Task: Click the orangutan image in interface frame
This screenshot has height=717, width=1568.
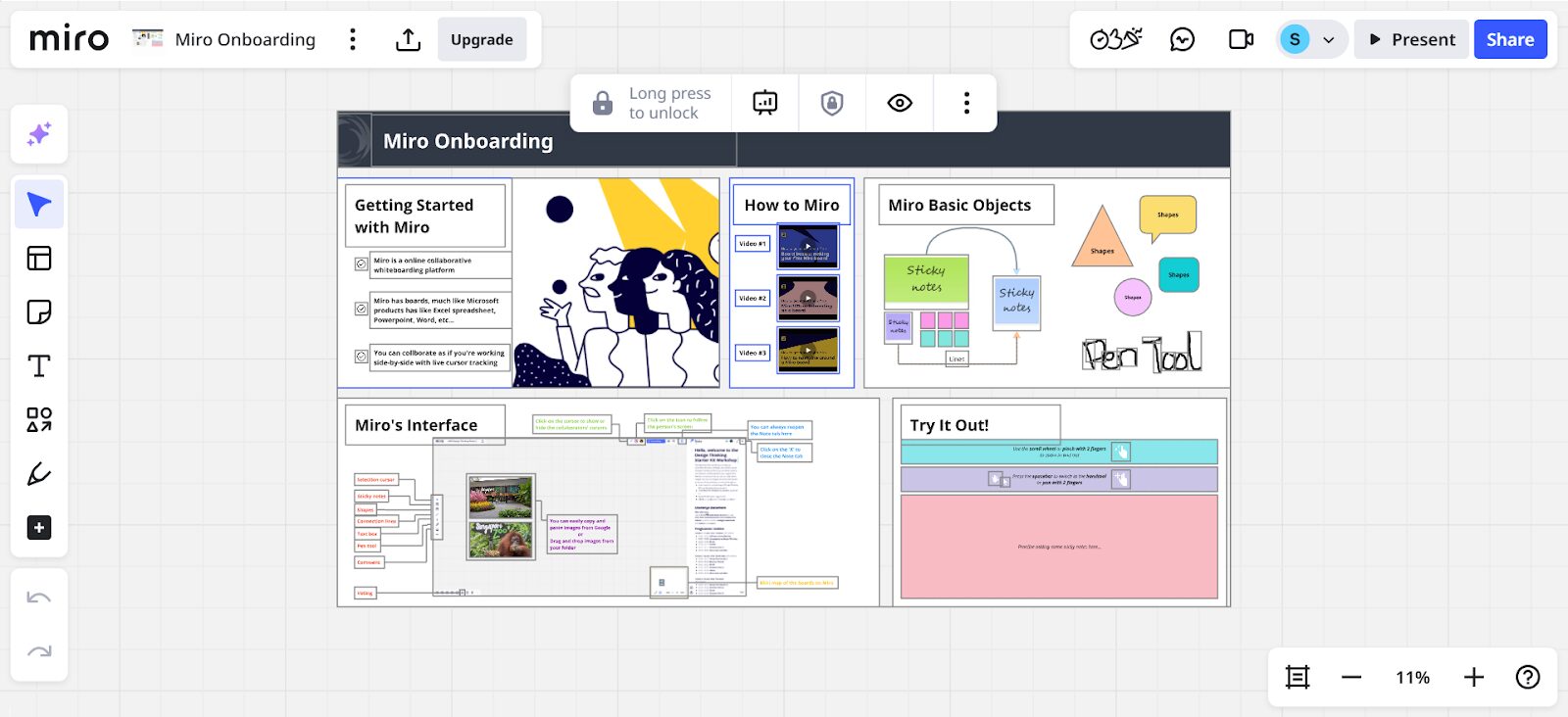Action: coord(501,540)
